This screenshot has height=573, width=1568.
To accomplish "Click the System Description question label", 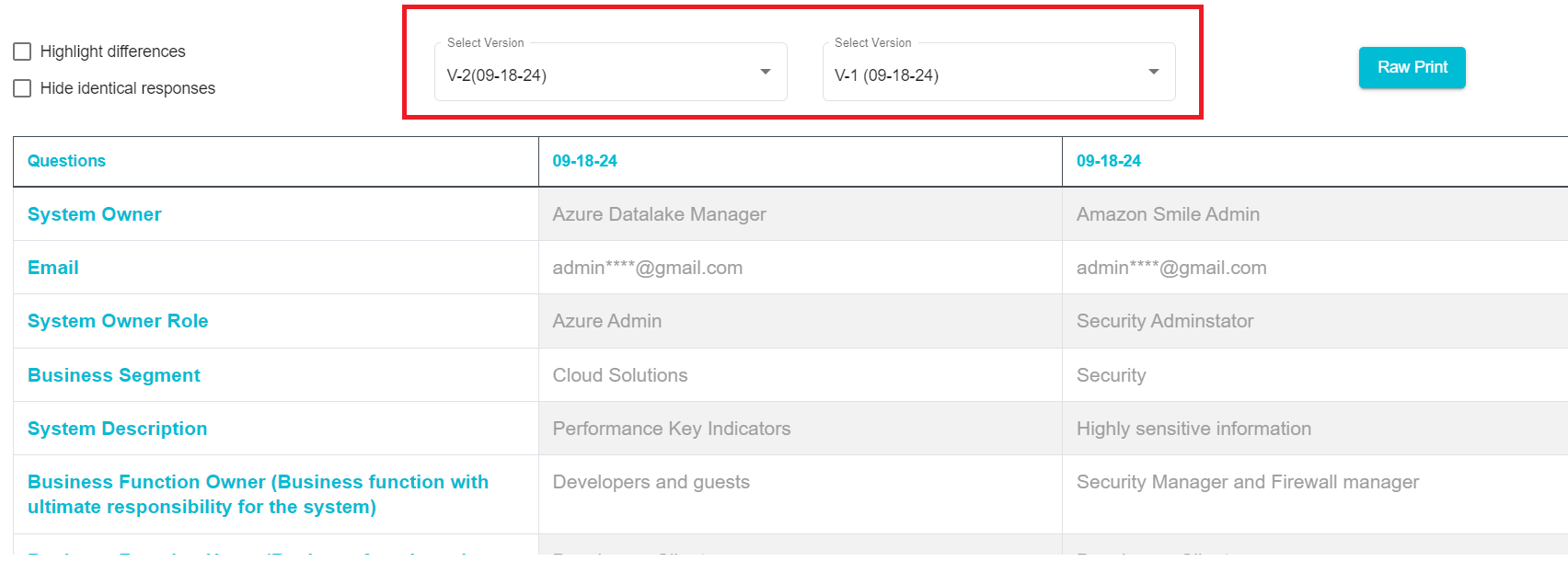I will [118, 429].
